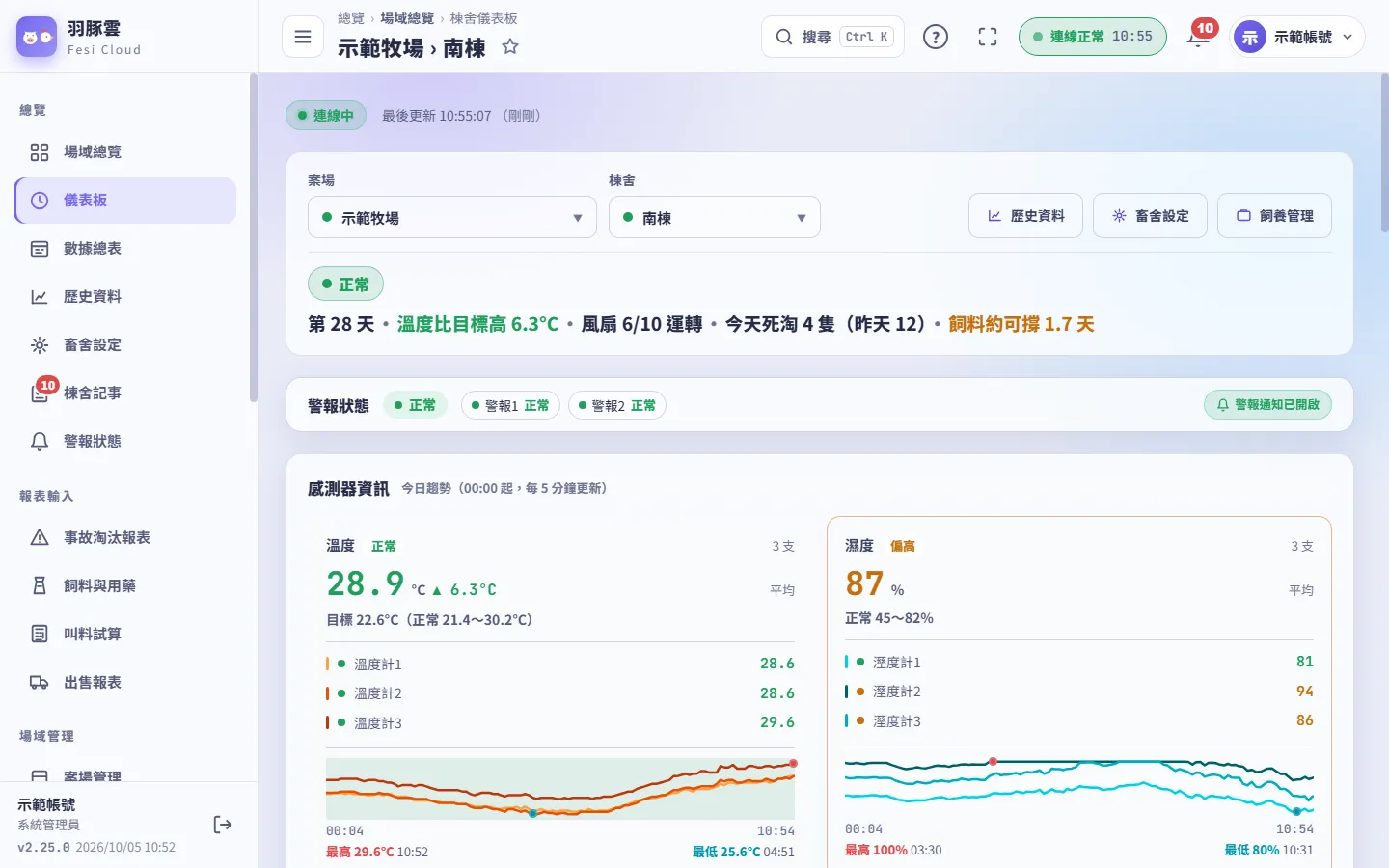Viewport: 1389px width, 868px height.
Task: Toggle 溼度計1 series in humidity chart
Action: coord(1079,662)
